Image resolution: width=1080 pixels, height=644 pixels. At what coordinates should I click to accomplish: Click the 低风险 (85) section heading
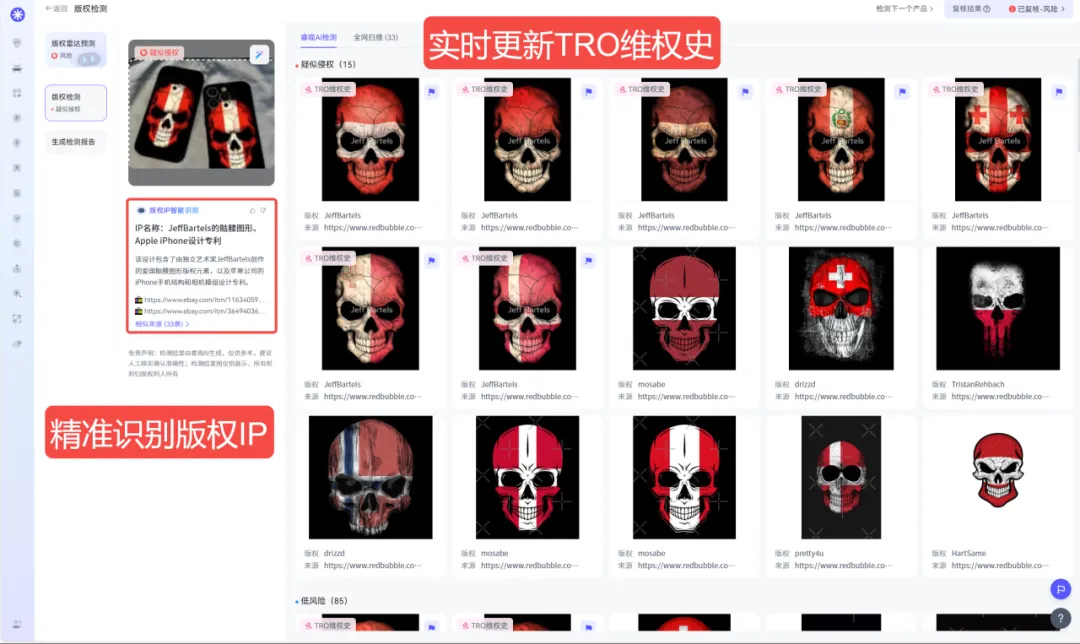[324, 601]
